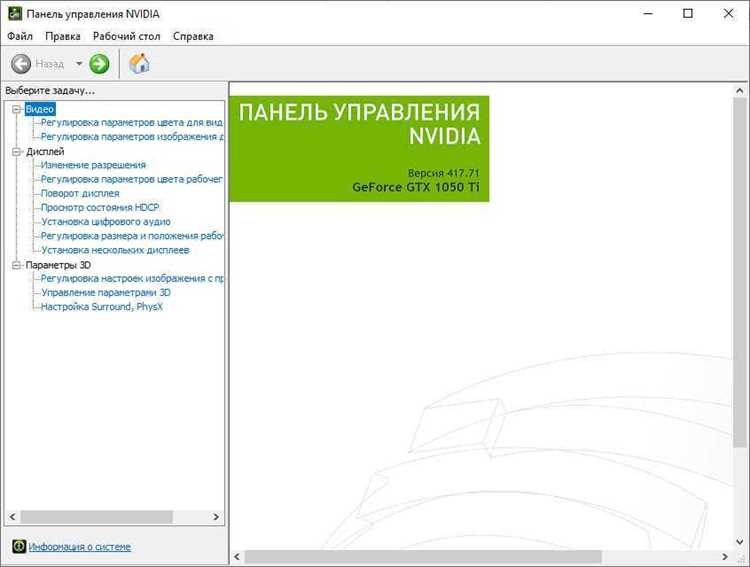750x567 pixels.
Task: Click the Версия 417.71 text
Action: (443, 173)
